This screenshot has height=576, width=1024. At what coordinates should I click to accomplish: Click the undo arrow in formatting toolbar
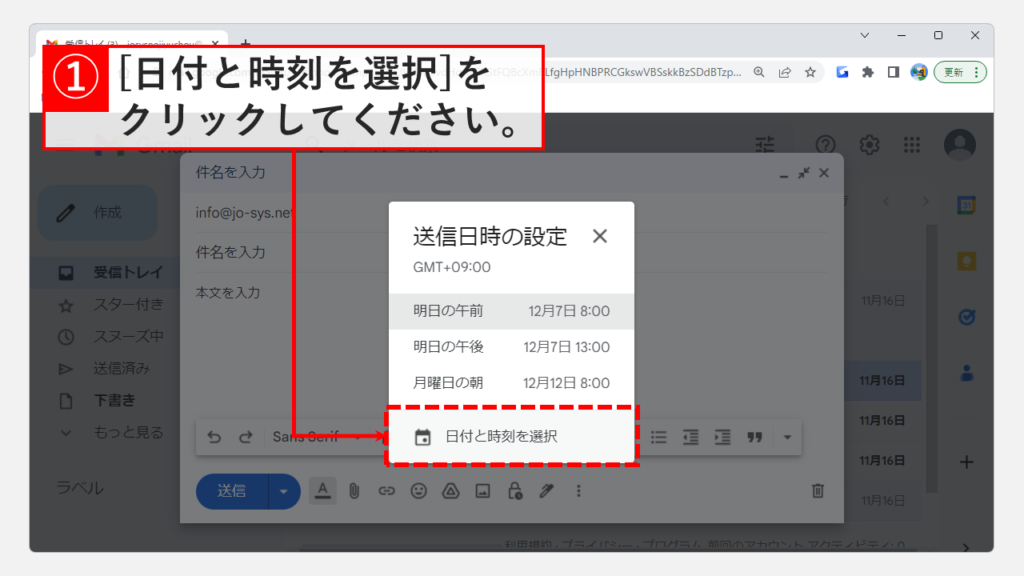click(x=214, y=437)
